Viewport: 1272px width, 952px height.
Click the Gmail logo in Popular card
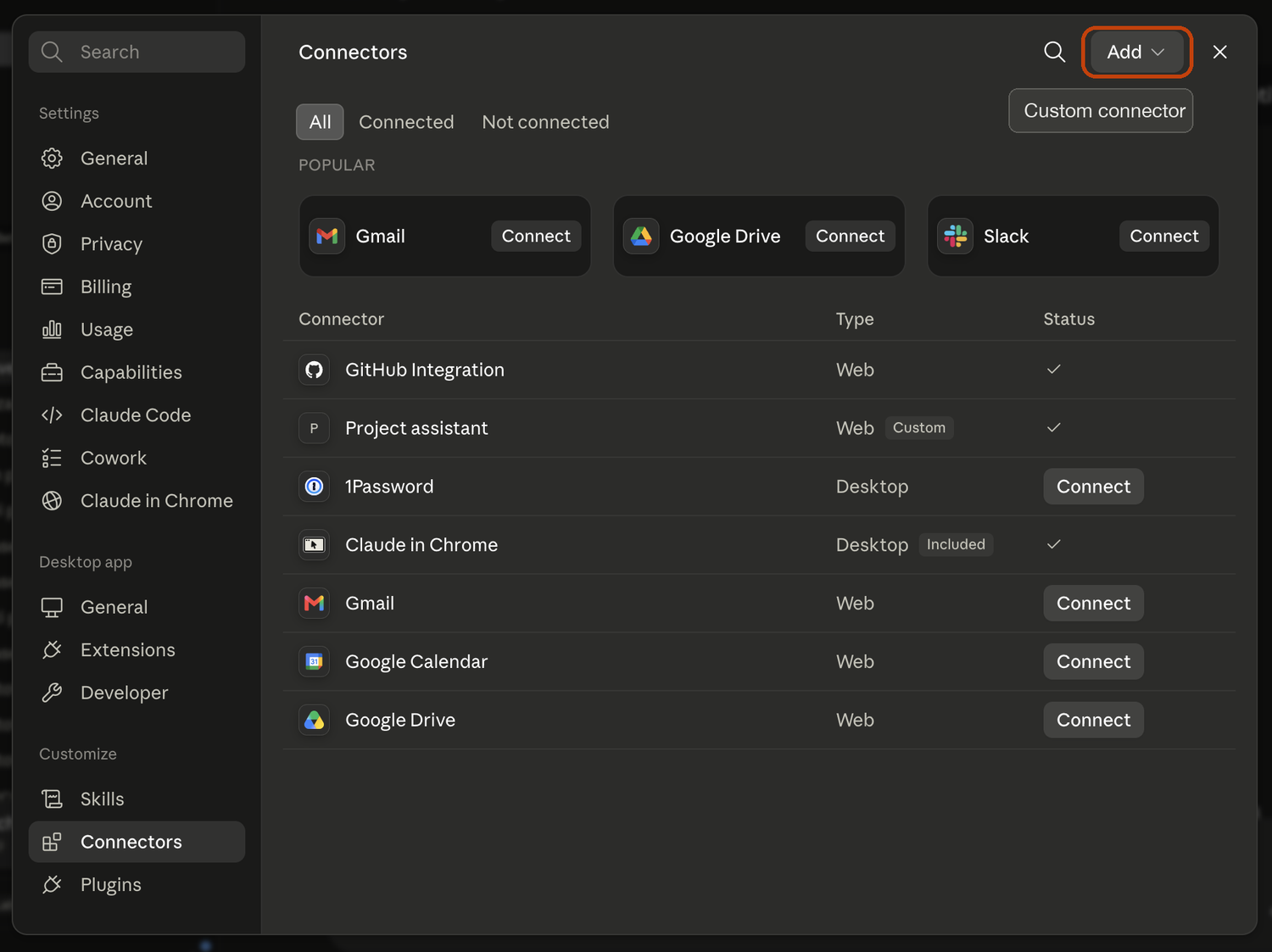coord(327,236)
